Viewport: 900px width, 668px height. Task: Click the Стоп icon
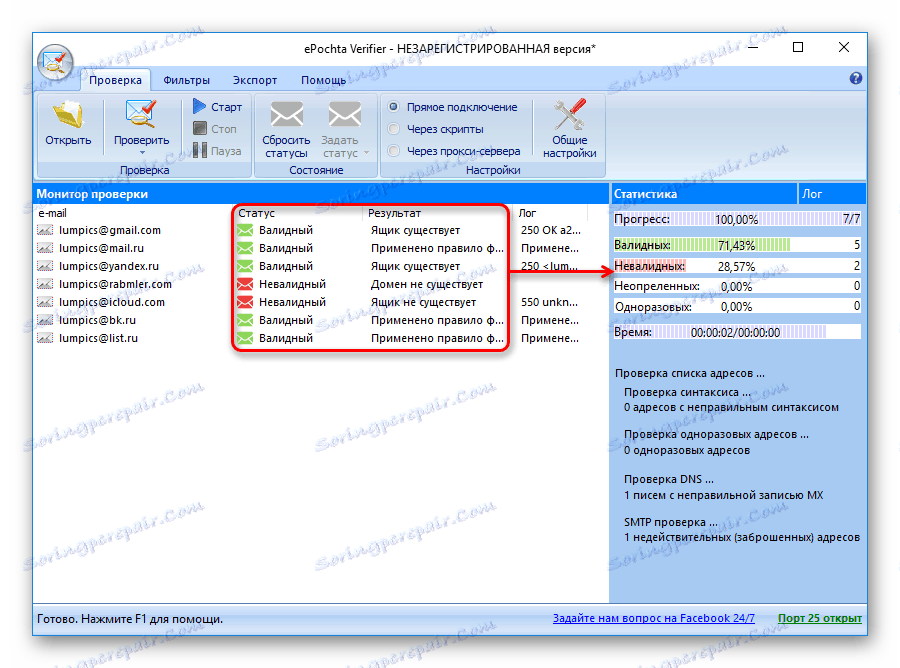coord(200,128)
